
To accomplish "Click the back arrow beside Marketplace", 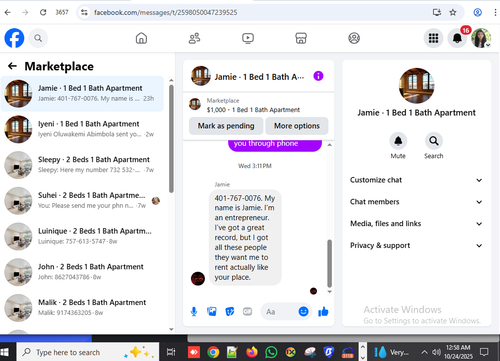I will [12, 66].
